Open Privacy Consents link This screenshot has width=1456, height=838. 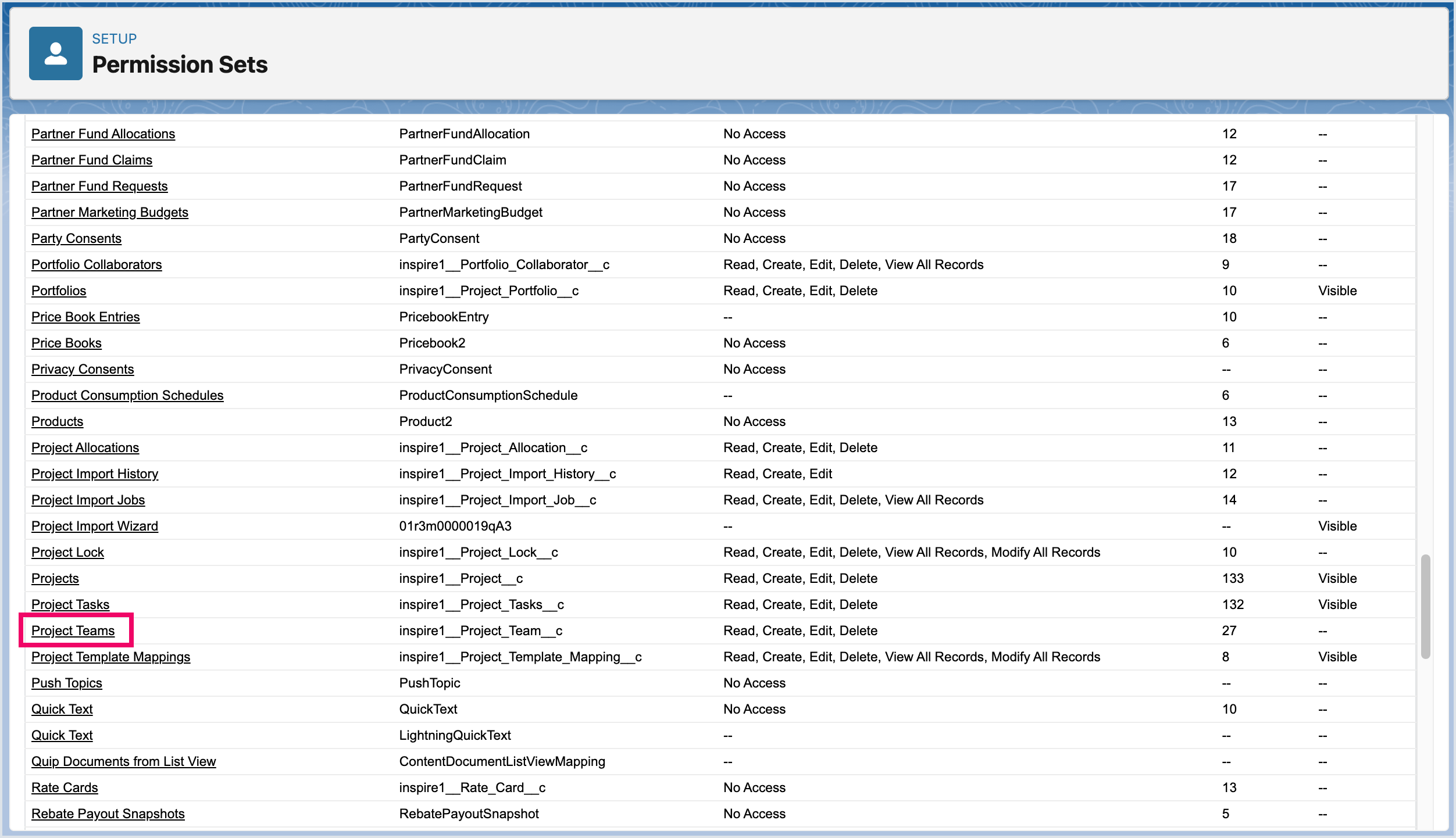83,369
